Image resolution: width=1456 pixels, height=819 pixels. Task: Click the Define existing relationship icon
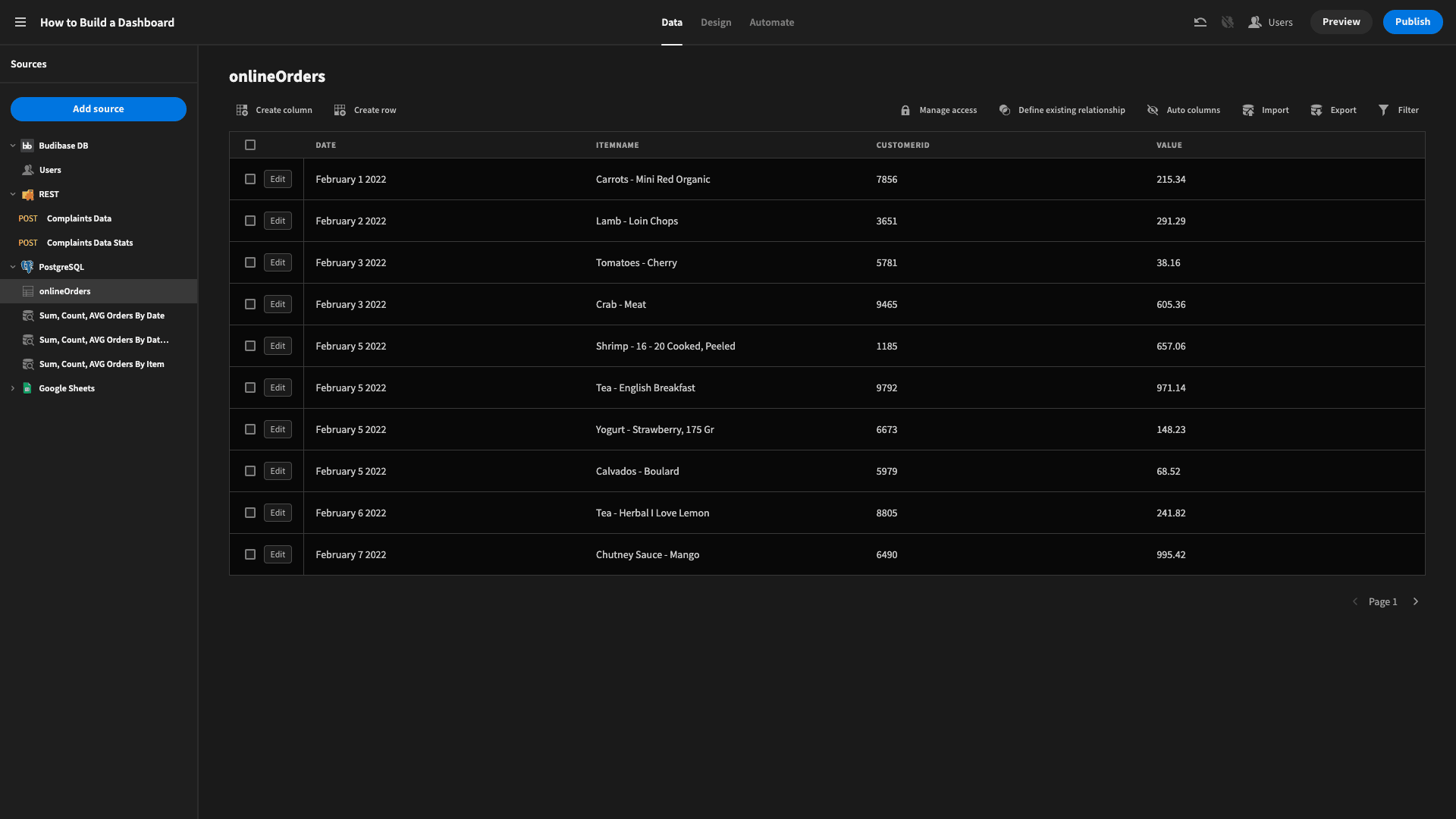1004,110
